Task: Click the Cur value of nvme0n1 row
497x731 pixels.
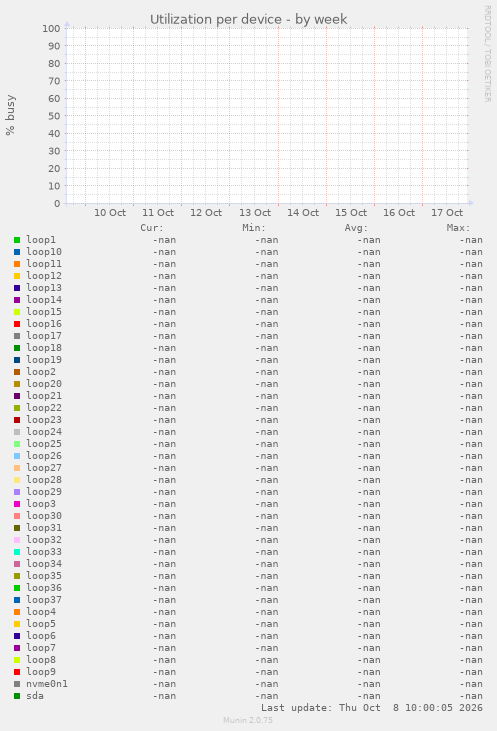Action: click(165, 684)
